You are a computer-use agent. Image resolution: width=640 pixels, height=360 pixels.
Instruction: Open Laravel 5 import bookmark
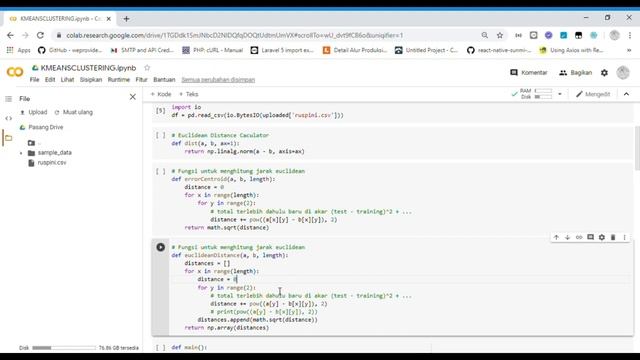tap(282, 50)
